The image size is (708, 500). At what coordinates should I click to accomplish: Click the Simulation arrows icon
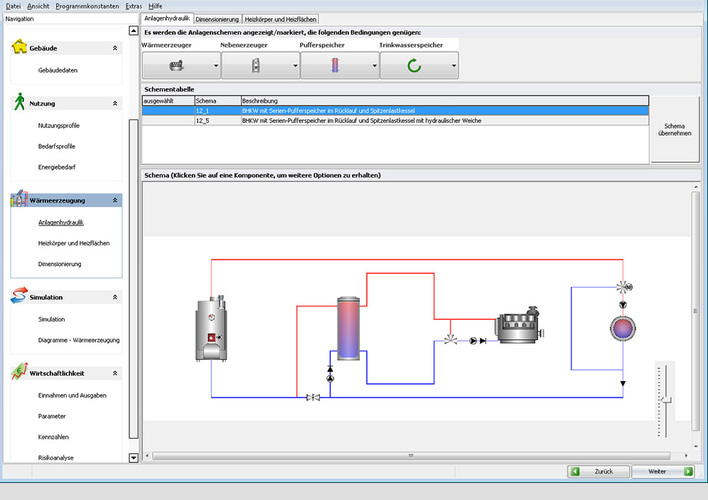click(19, 297)
